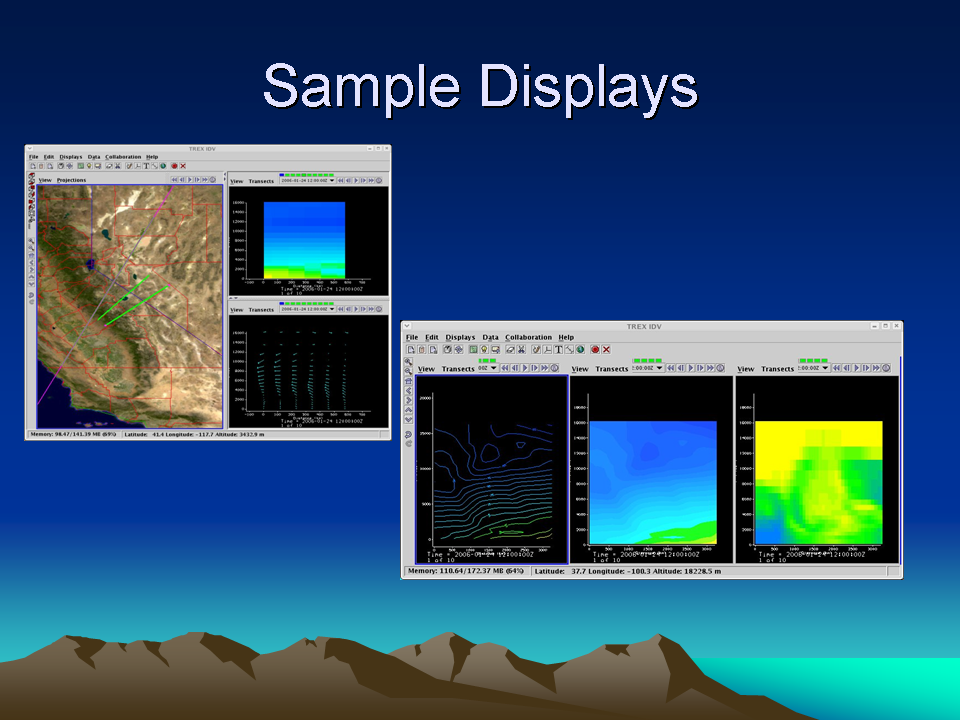The height and width of the screenshot is (720, 960).
Task: Click the Text (T) tool in three-panel IDV window toolbar
Action: 558,350
